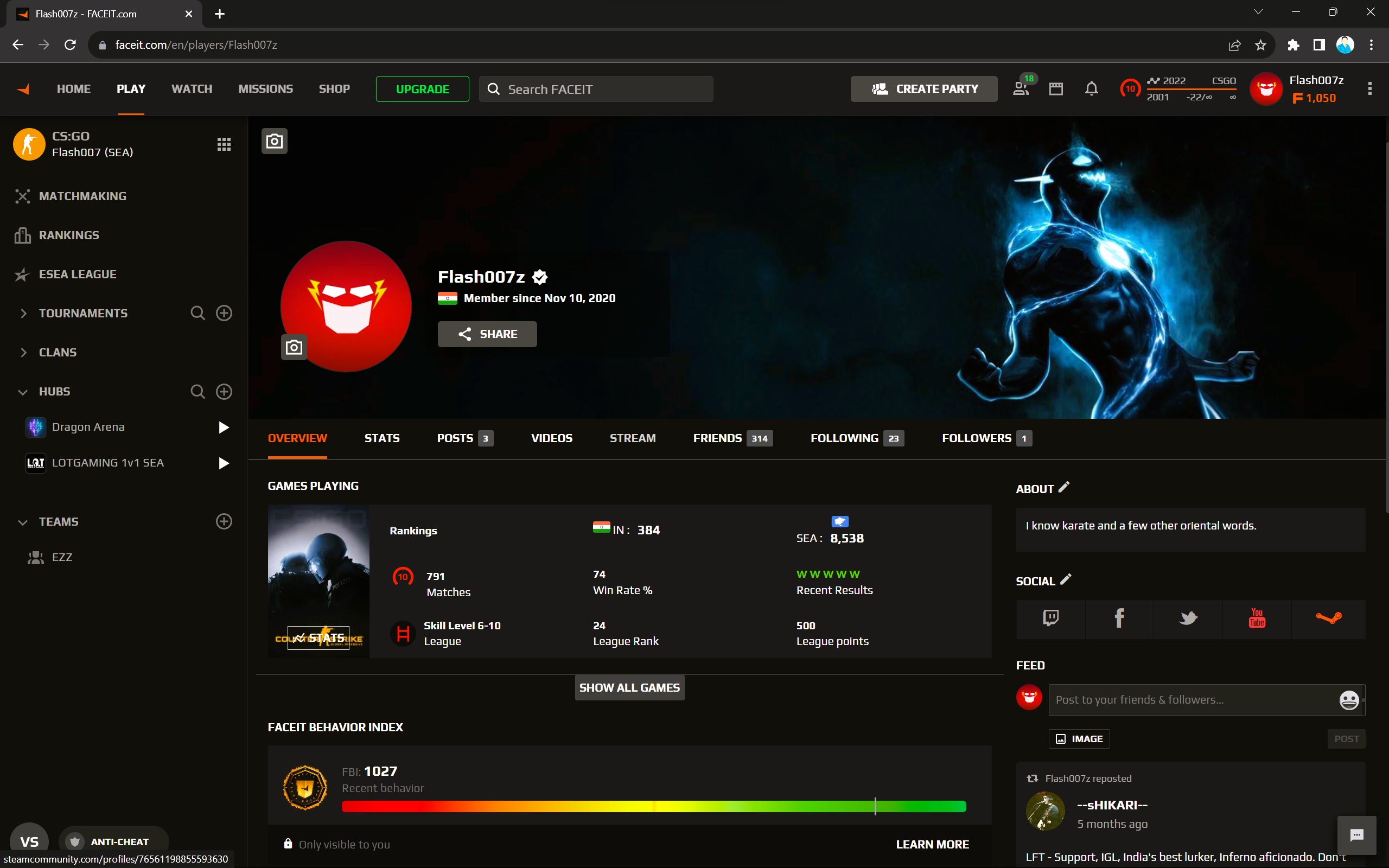Click the YouTube social icon

[x=1257, y=618]
